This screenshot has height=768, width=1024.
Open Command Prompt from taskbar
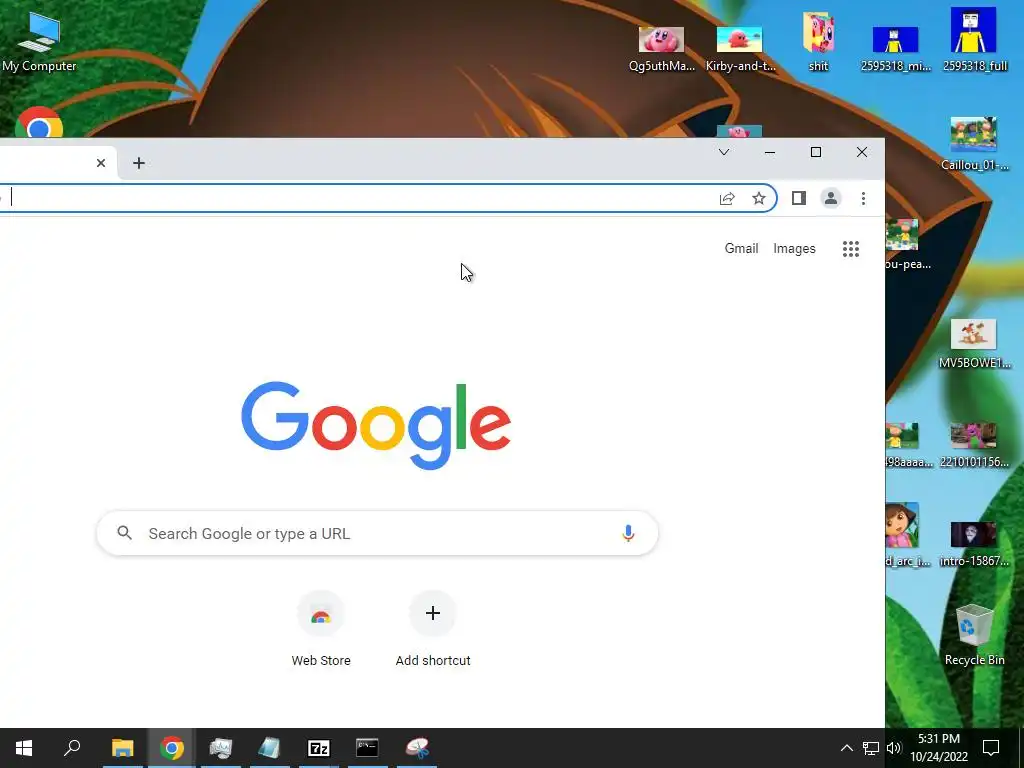tap(367, 748)
